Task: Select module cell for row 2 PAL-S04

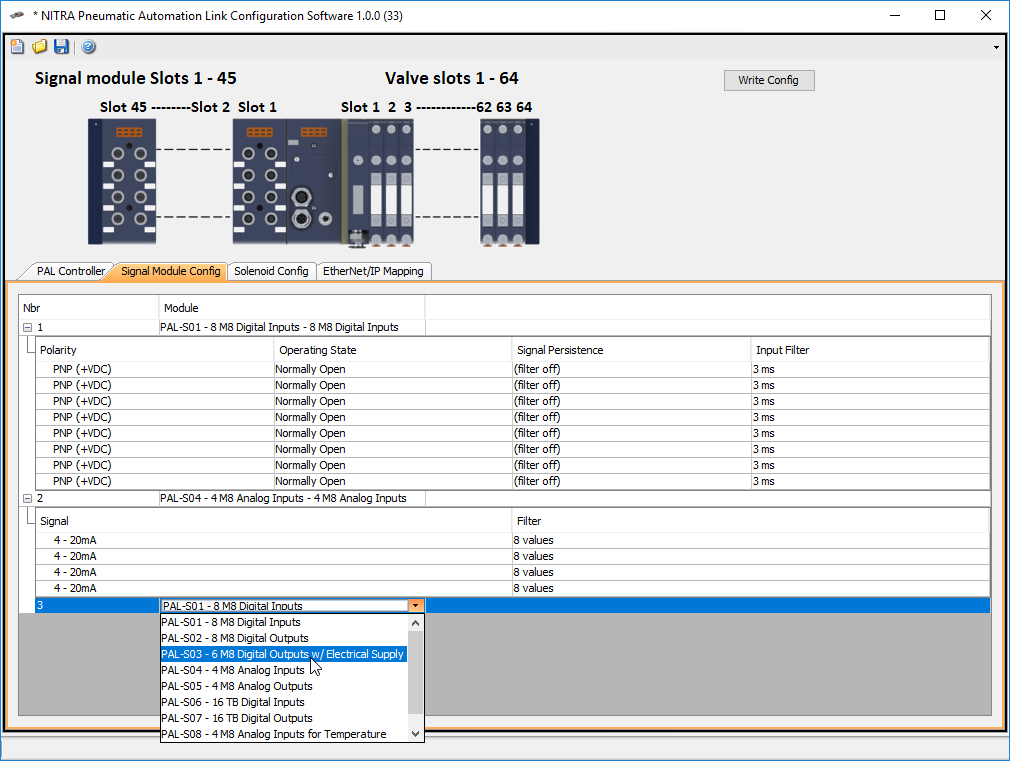Action: click(x=292, y=498)
